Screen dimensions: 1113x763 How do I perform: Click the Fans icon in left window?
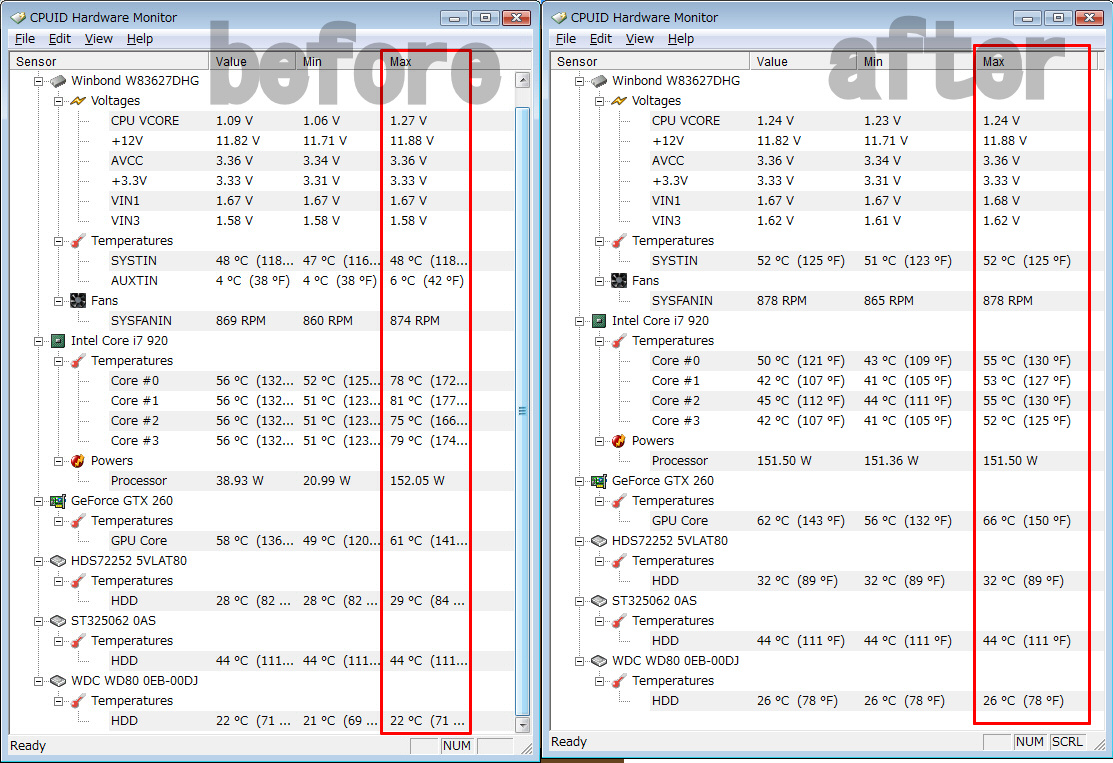click(78, 301)
